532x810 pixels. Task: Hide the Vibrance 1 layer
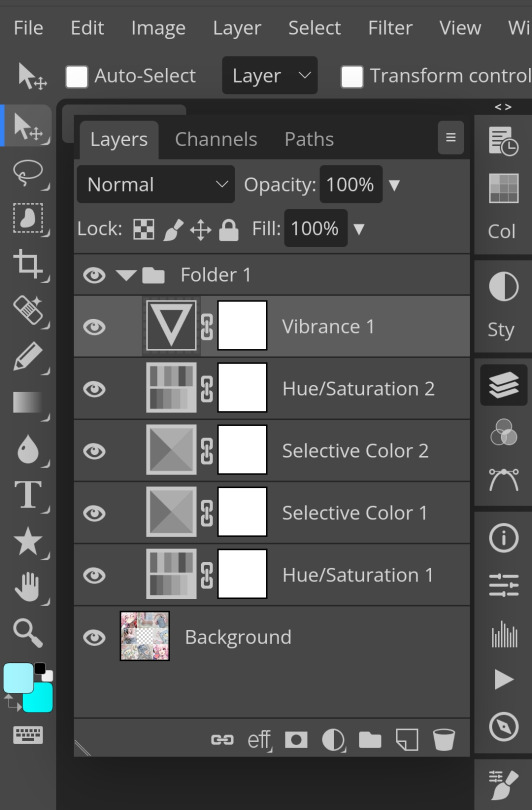click(x=94, y=327)
